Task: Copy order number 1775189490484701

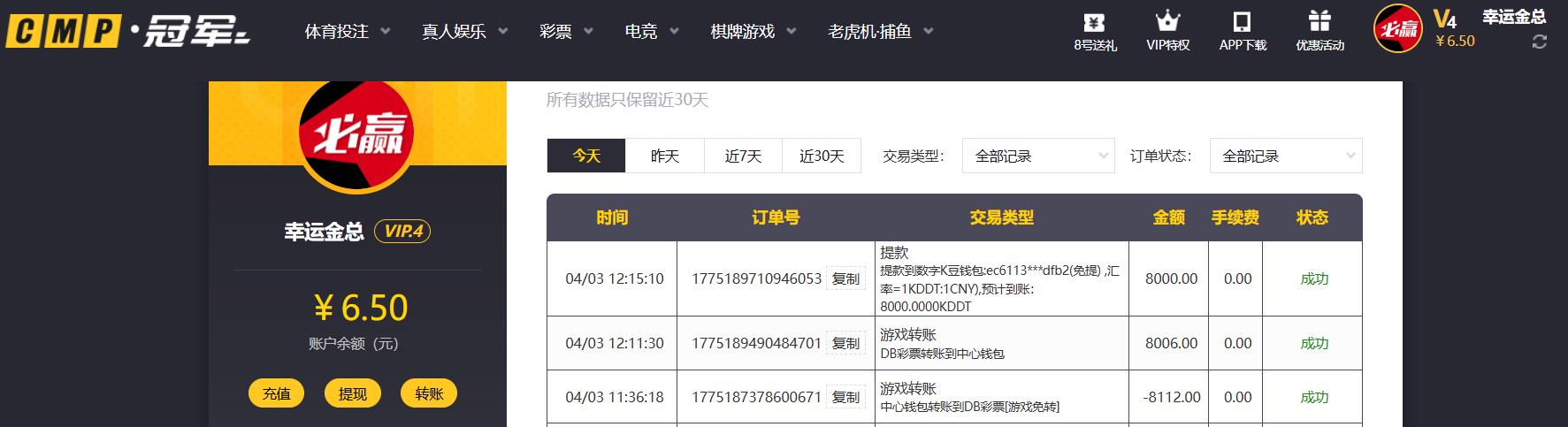Action: pos(845,343)
